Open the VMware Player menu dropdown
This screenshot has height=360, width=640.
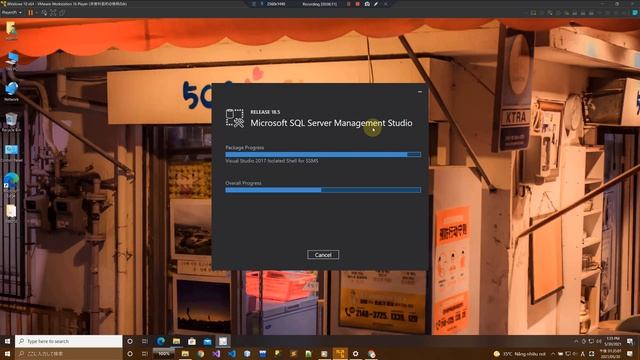[x=11, y=13]
